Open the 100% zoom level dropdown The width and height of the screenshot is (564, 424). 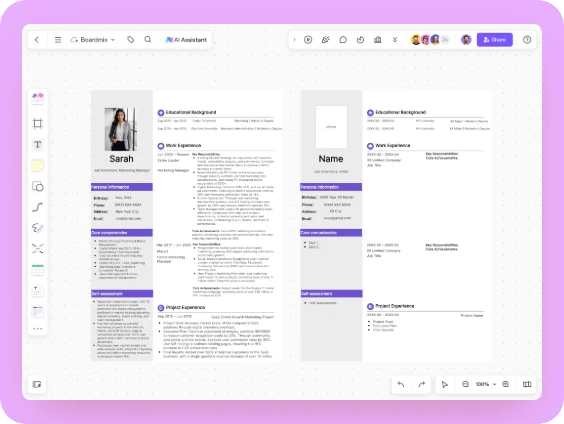click(486, 384)
